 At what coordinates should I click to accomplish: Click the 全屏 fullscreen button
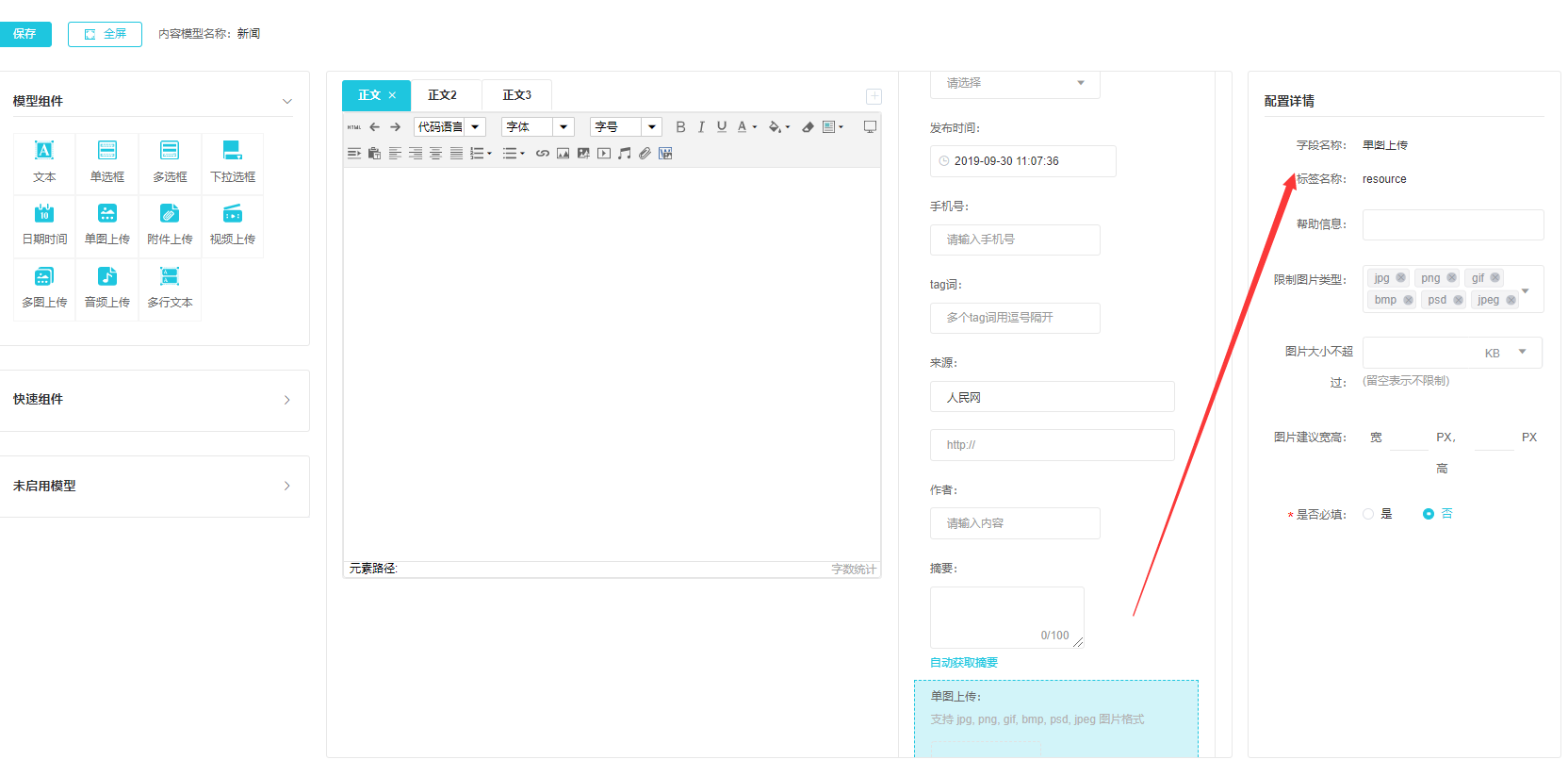pyautogui.click(x=105, y=34)
